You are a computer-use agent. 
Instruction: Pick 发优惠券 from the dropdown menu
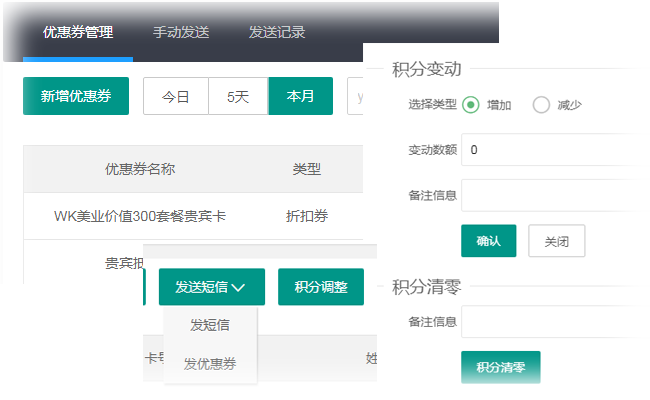click(210, 365)
